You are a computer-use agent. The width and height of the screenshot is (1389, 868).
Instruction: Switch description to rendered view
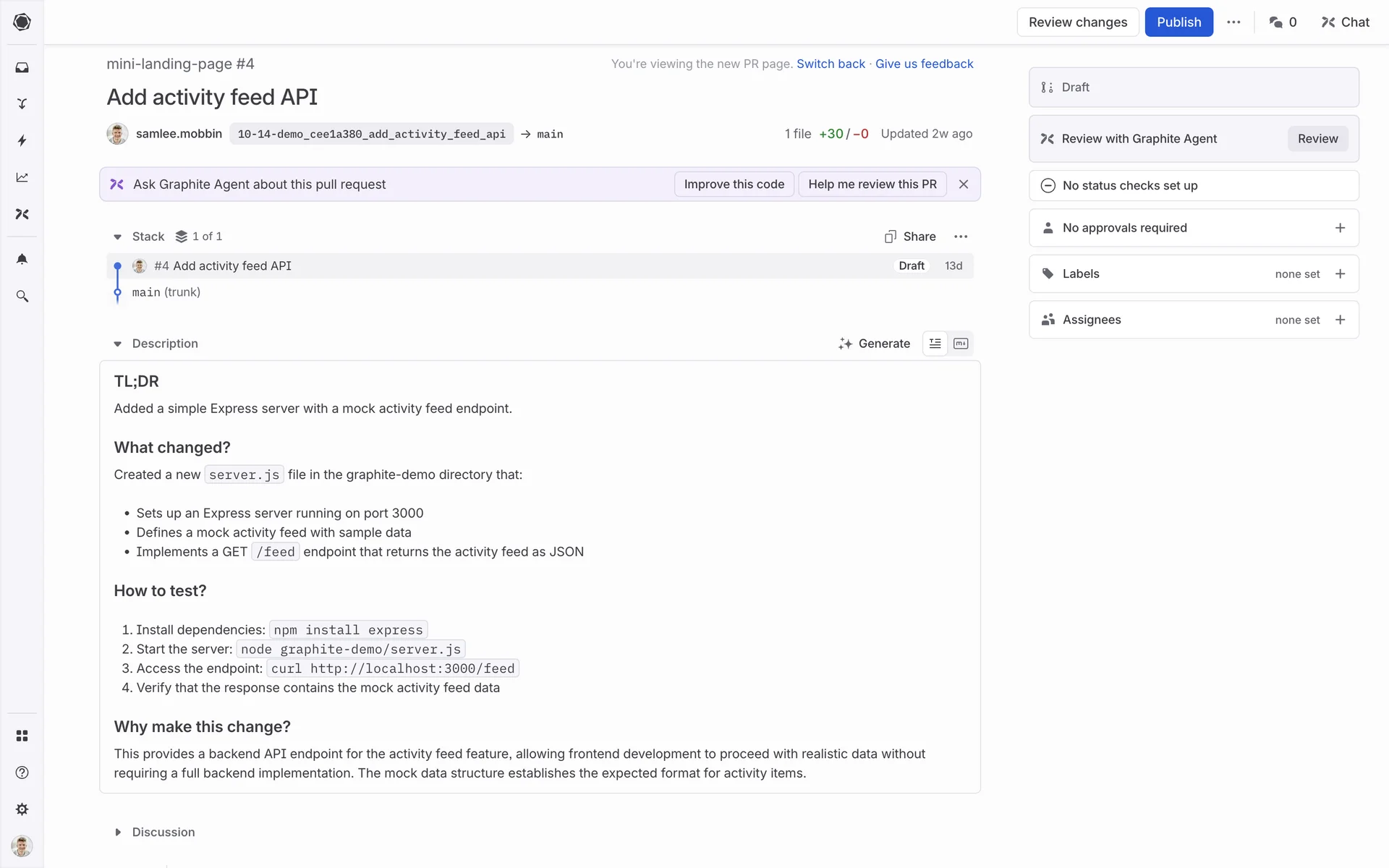935,344
